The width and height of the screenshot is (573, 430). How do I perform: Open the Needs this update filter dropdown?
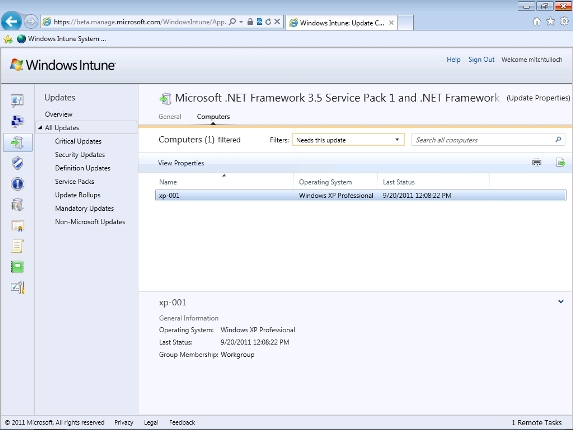pos(348,140)
